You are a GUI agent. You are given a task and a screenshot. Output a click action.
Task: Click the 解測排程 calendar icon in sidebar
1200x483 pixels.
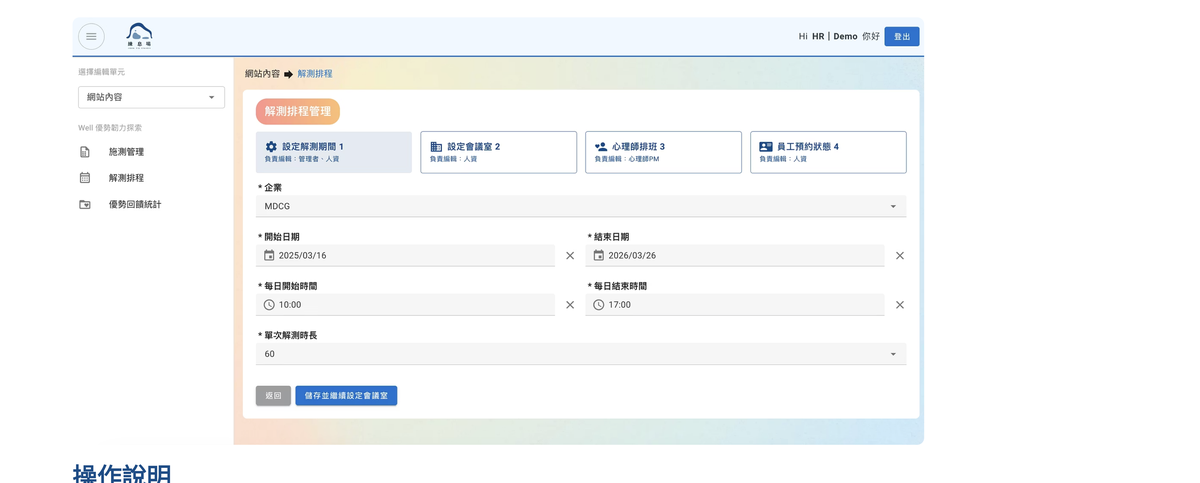[85, 178]
